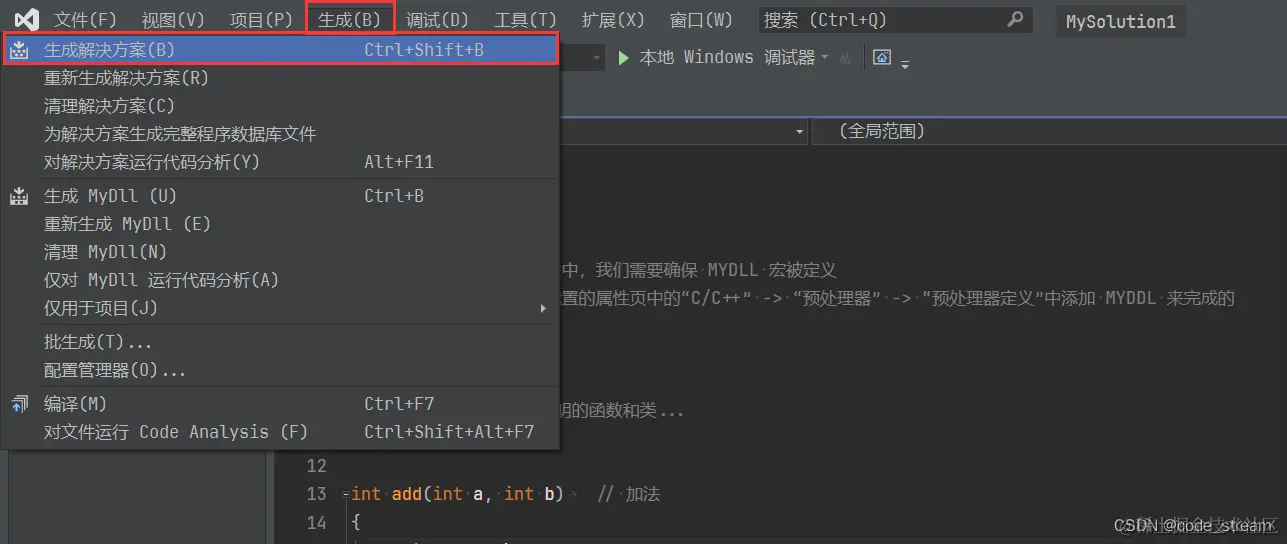The height and width of the screenshot is (544, 1287).
Task: Open 配置管理器(O)...
Action: pos(280,370)
